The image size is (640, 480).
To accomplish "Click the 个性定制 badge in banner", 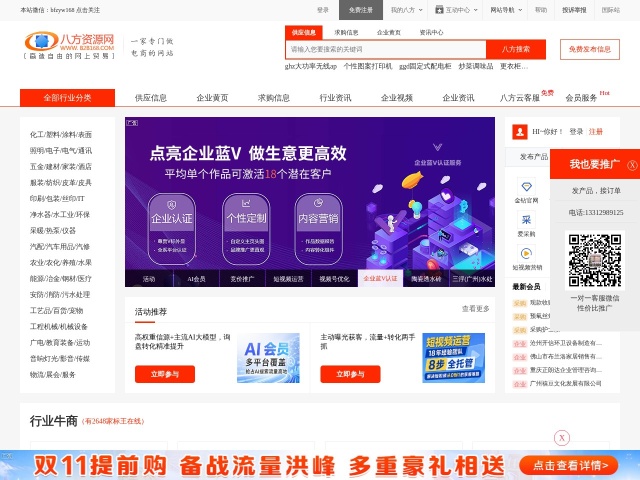I will [x=246, y=229].
